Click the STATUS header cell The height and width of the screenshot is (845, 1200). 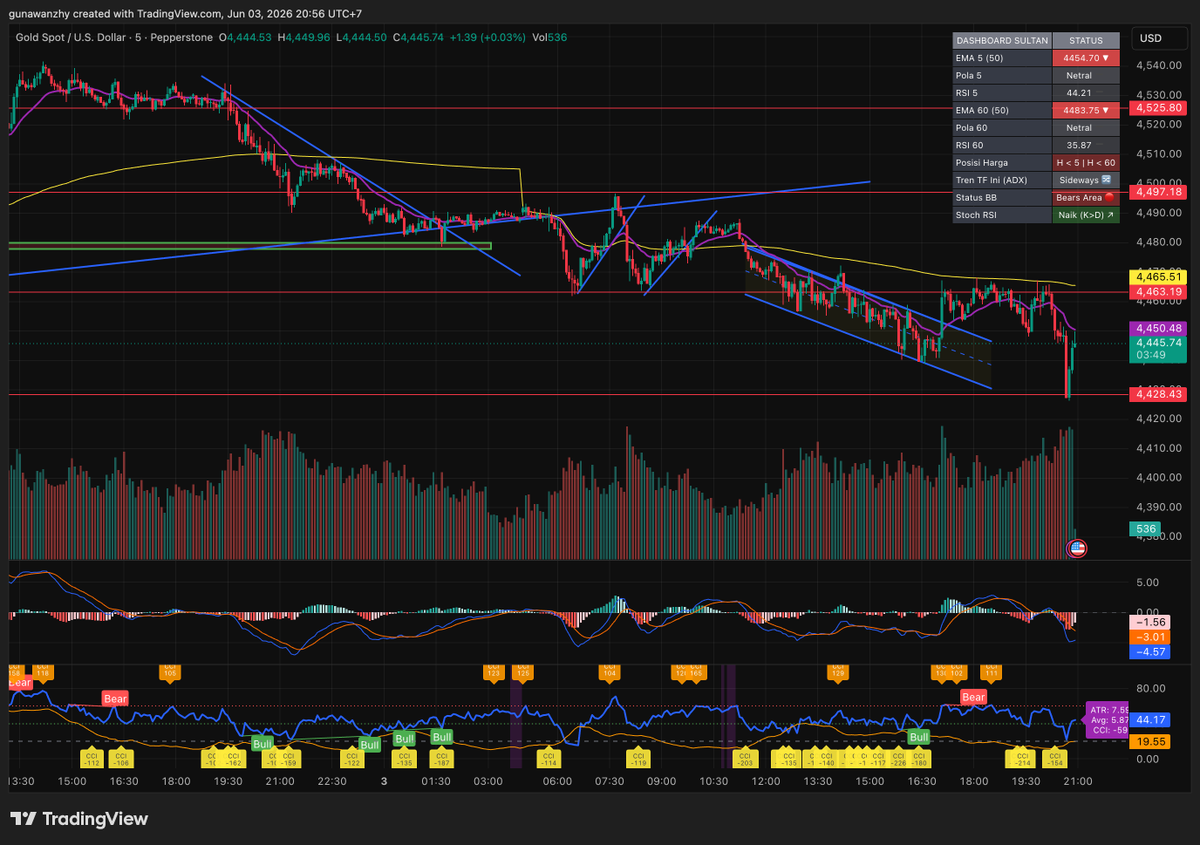coord(1086,41)
